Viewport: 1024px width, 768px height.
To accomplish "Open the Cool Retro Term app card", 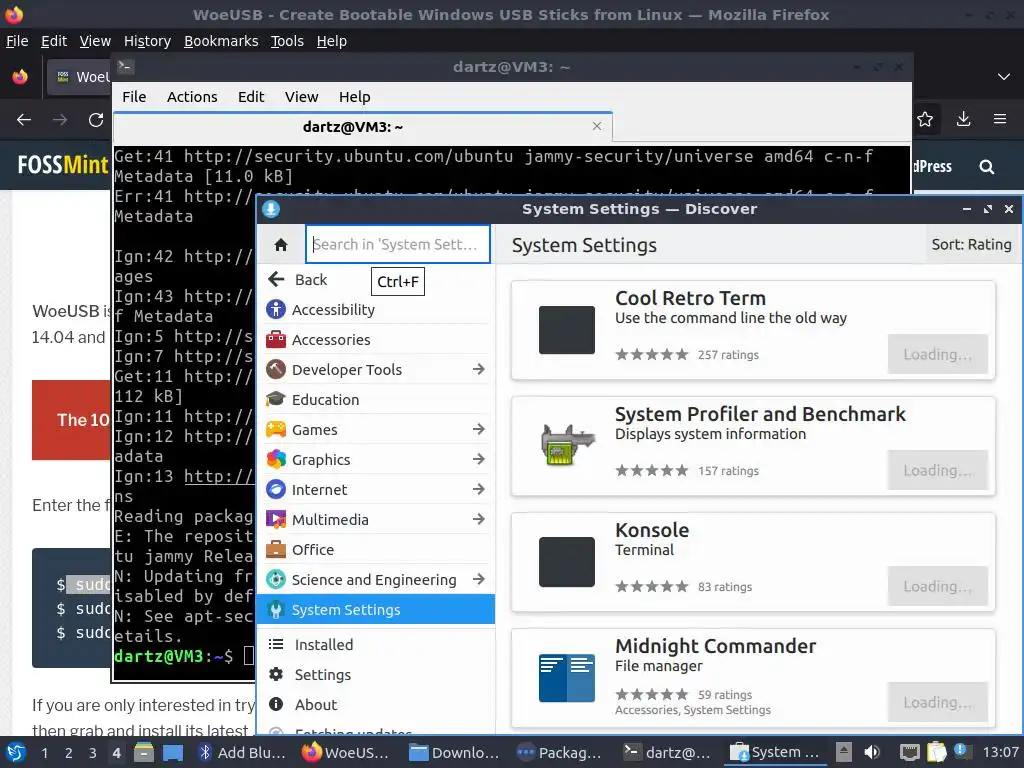I will (x=753, y=330).
